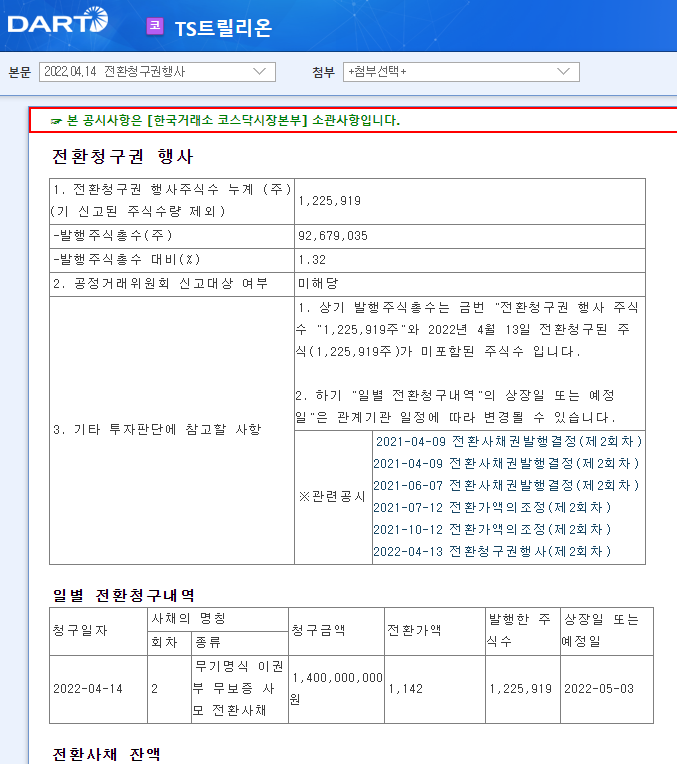677x764 pixels.
Task: Open second 2021-04-09 전환사채권발행결정 link
Action: [506, 463]
